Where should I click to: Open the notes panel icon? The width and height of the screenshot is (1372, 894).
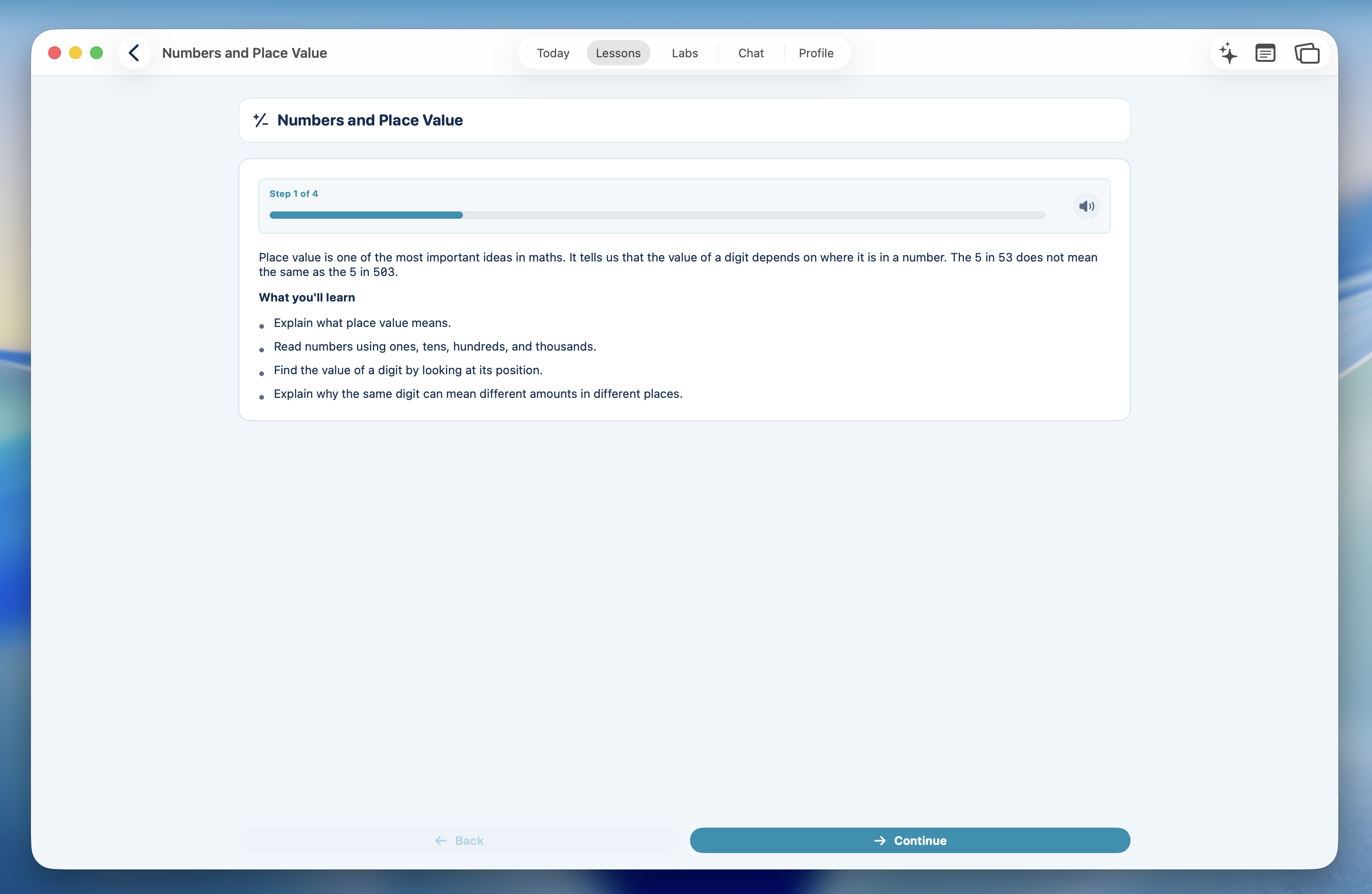click(1266, 53)
